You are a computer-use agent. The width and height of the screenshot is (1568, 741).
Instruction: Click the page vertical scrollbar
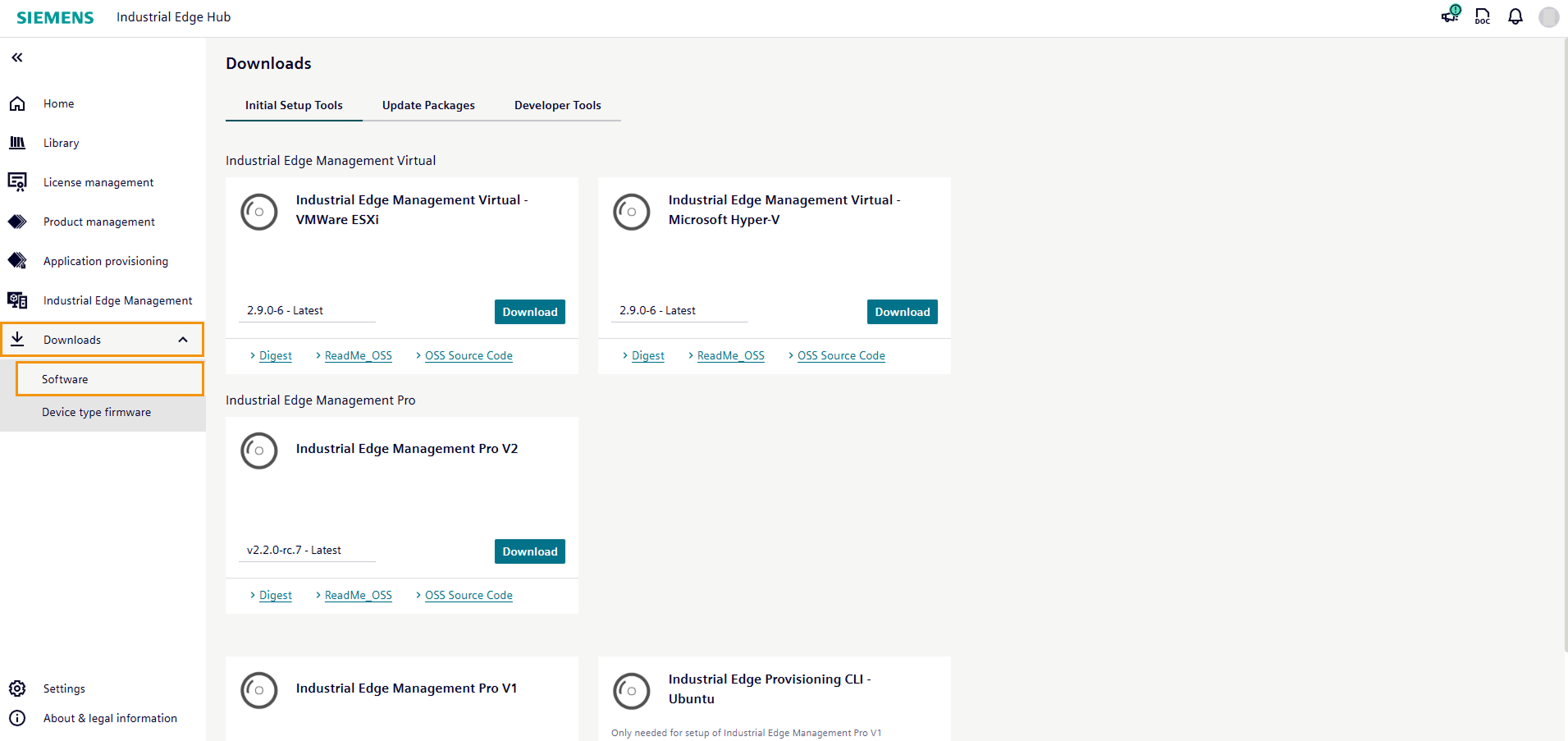pyautogui.click(x=1565, y=345)
